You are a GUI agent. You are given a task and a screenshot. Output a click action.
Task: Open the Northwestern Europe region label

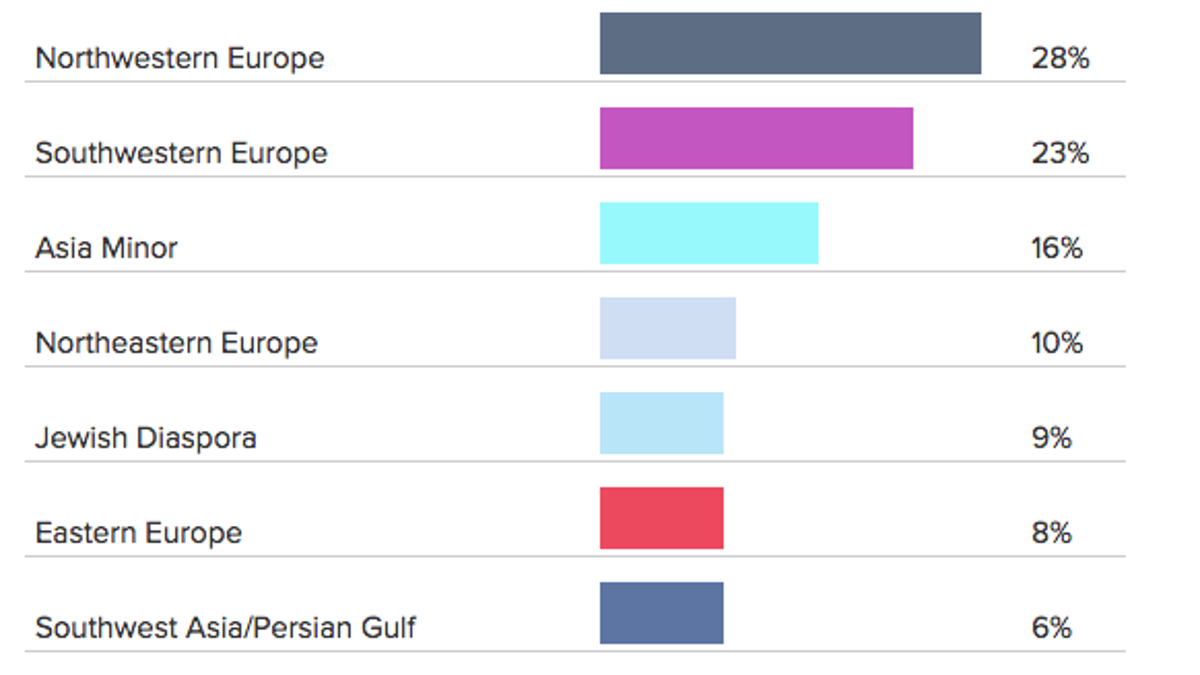tap(180, 58)
